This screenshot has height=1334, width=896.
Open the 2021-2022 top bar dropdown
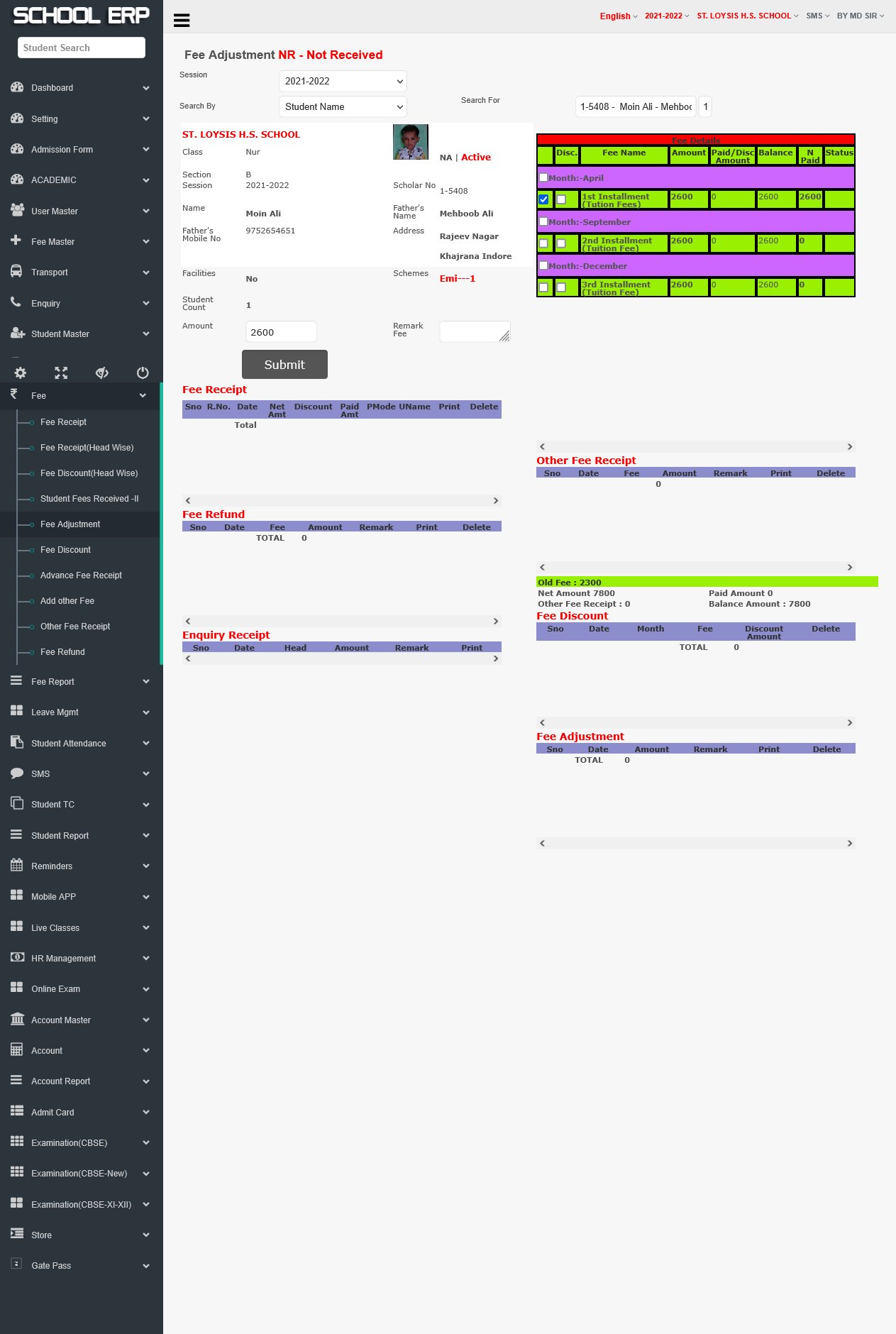coord(667,16)
